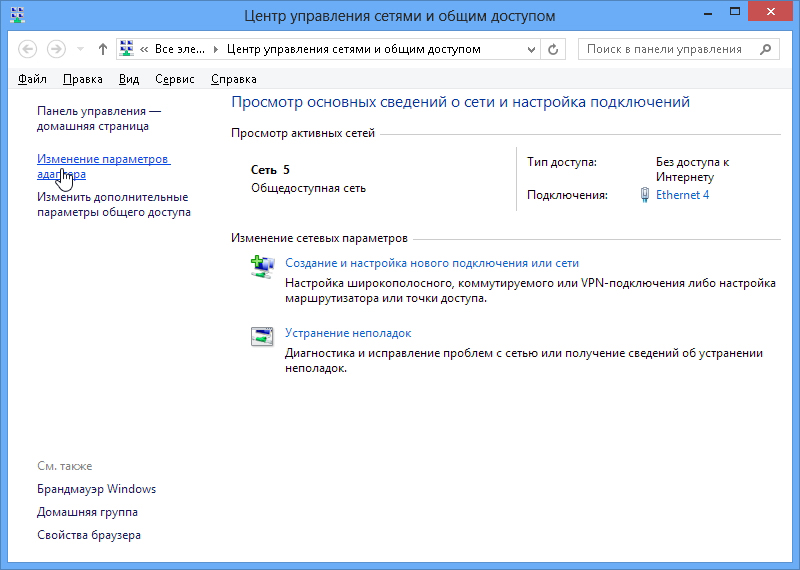800x570 pixels.
Task: Refresh the address bar view
Action: [x=553, y=49]
